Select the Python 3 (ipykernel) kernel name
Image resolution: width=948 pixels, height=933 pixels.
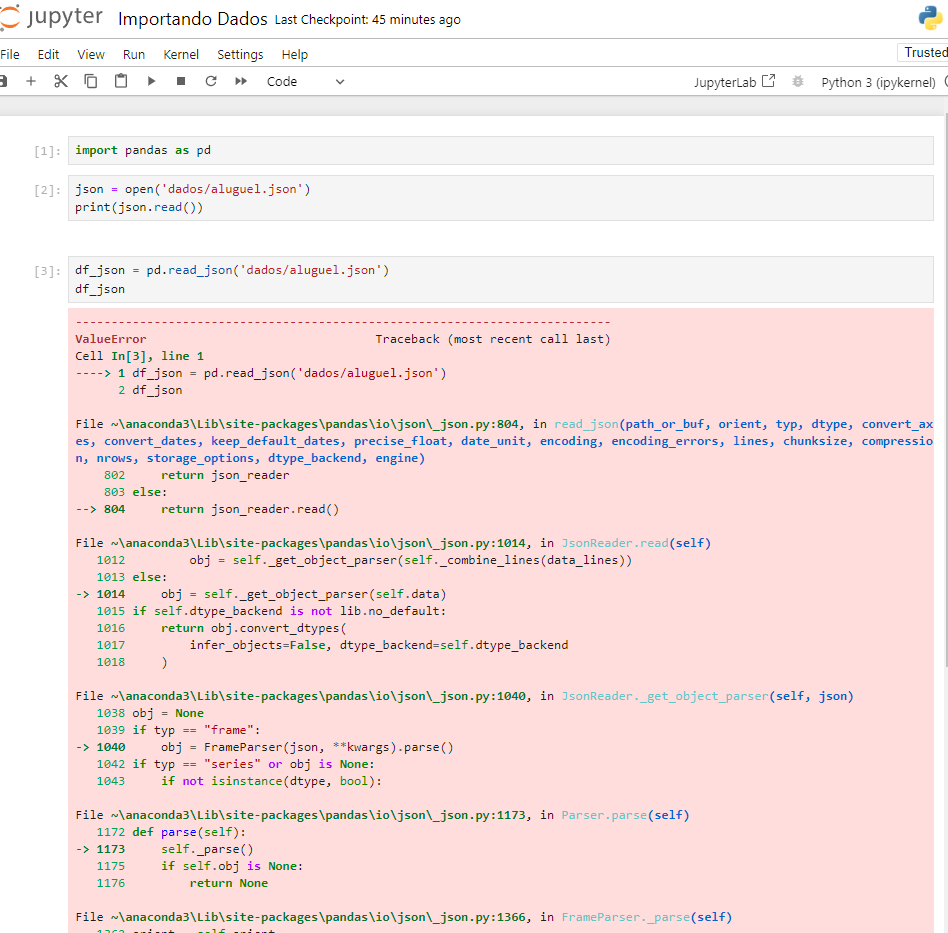[878, 82]
